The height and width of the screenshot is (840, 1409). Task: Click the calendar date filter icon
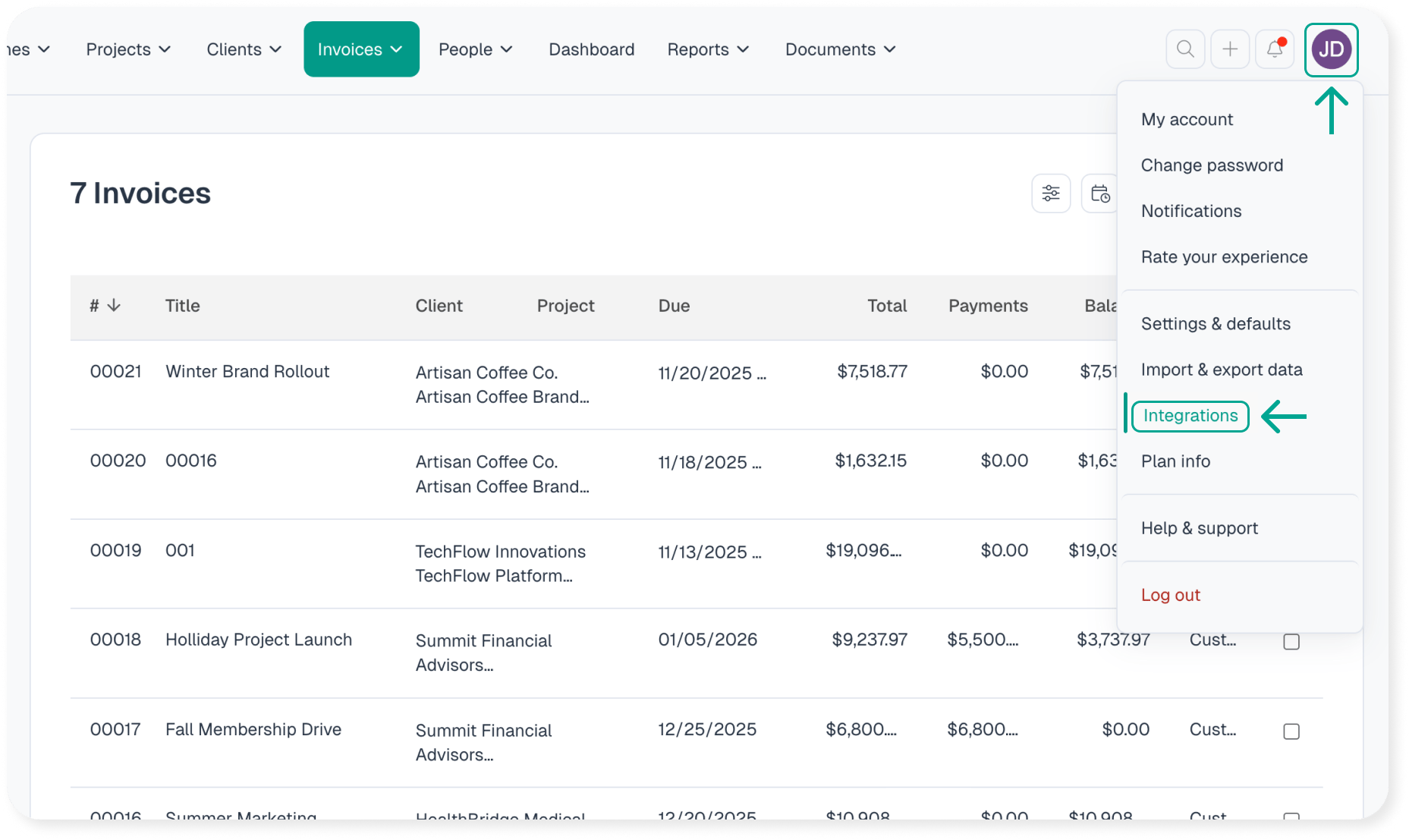pyautogui.click(x=1099, y=193)
